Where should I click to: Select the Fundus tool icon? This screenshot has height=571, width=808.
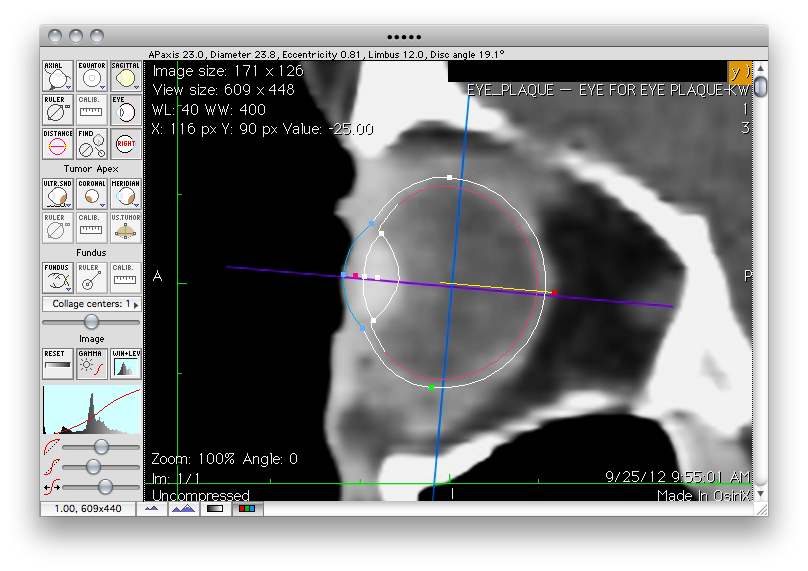pos(58,277)
